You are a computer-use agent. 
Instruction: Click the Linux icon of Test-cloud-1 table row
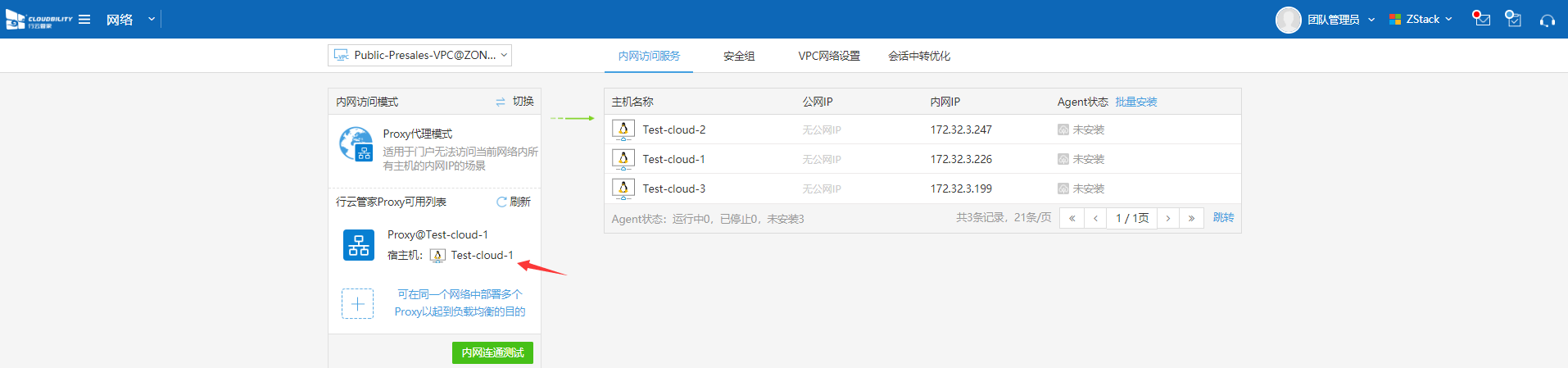coord(623,159)
